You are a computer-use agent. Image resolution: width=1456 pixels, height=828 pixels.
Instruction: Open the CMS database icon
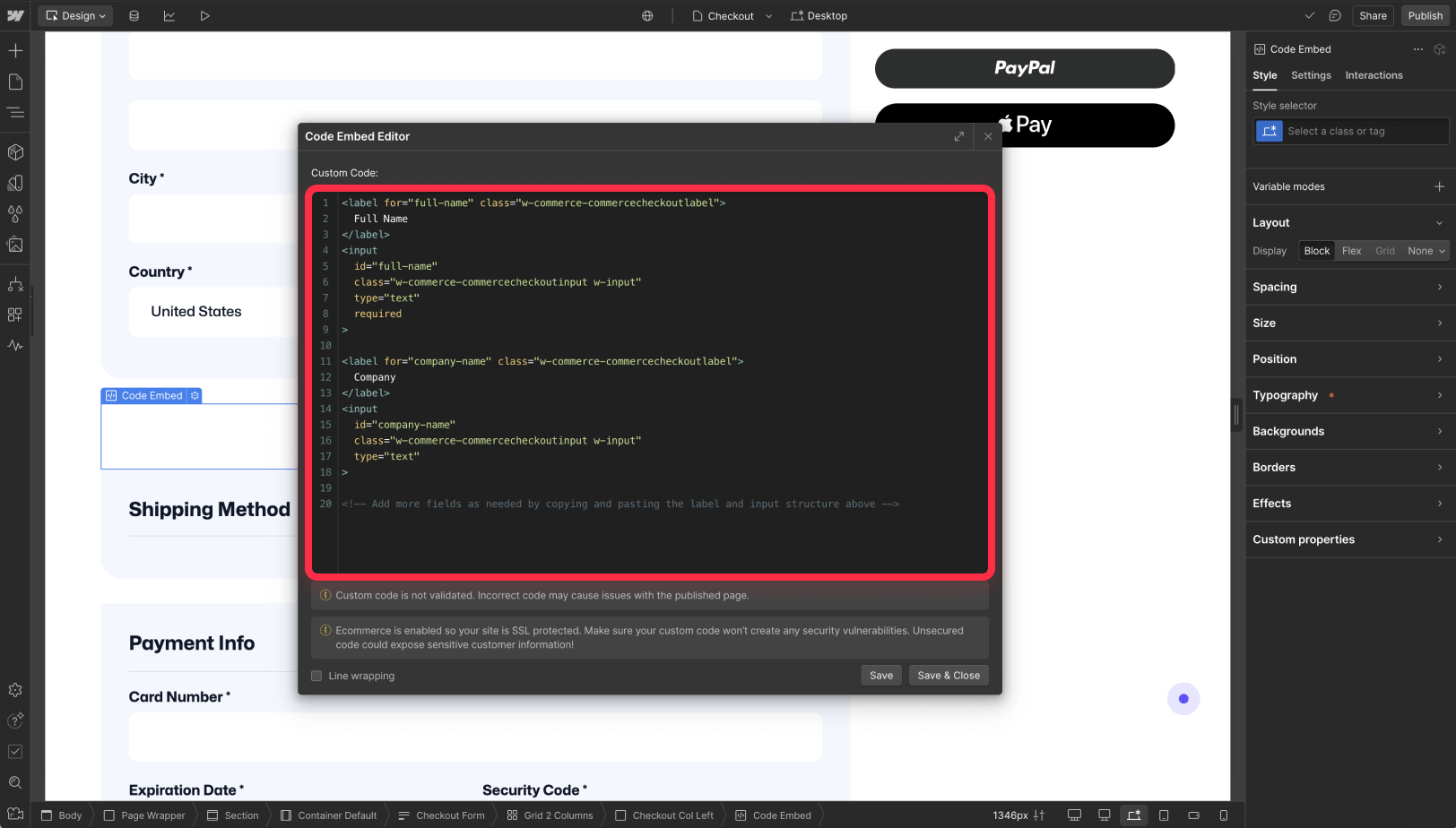(x=134, y=15)
